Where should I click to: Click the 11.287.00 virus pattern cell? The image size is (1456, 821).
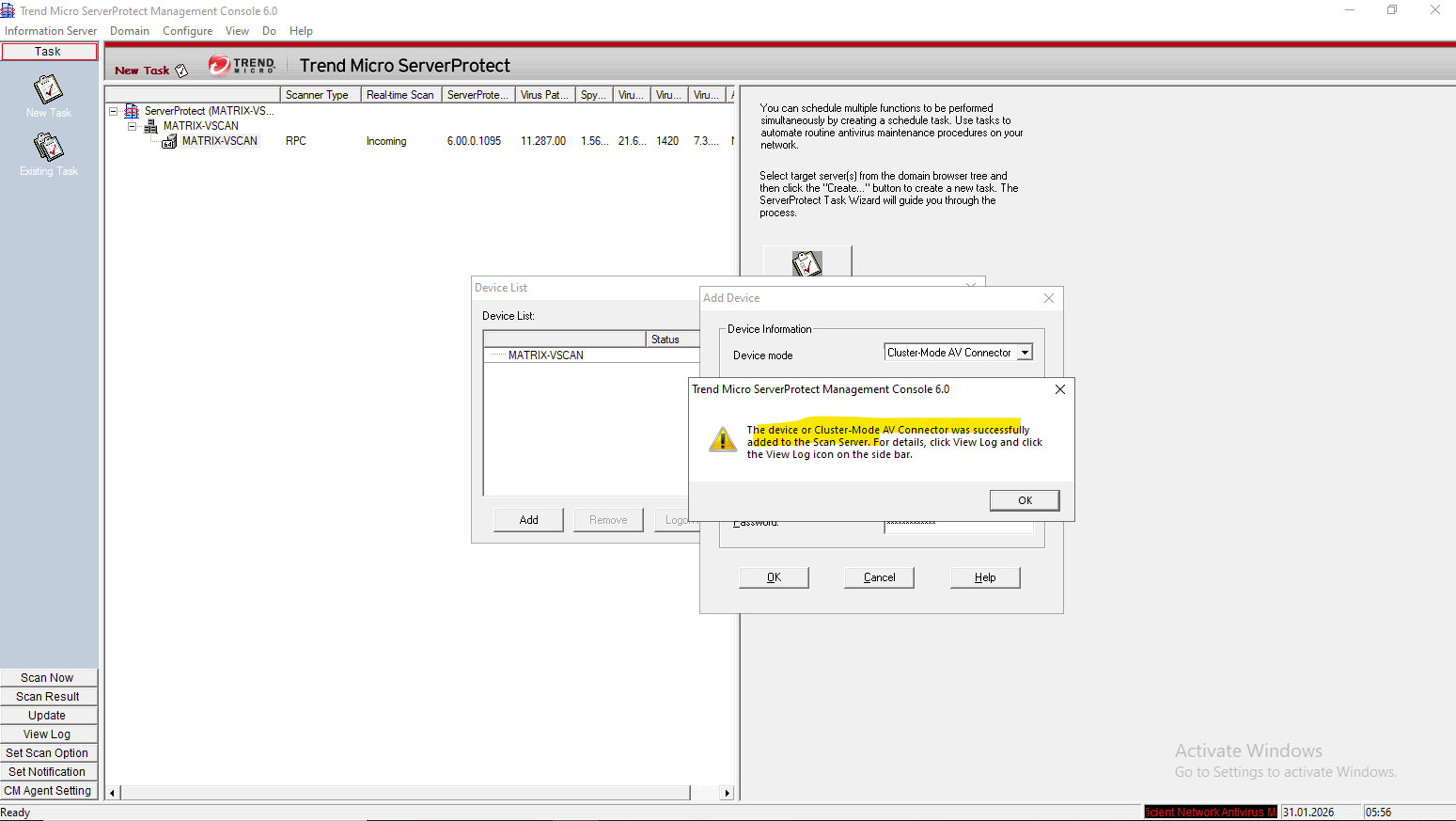543,141
